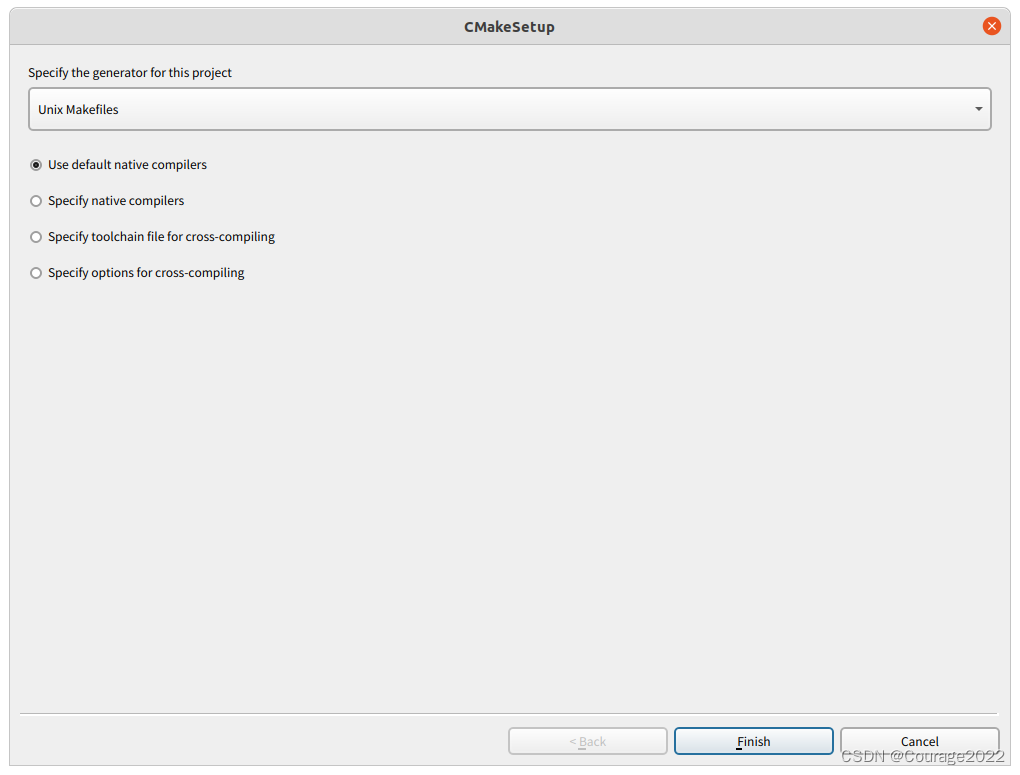Click the 'Specify the generator for this project' label
1020x775 pixels.
click(129, 73)
